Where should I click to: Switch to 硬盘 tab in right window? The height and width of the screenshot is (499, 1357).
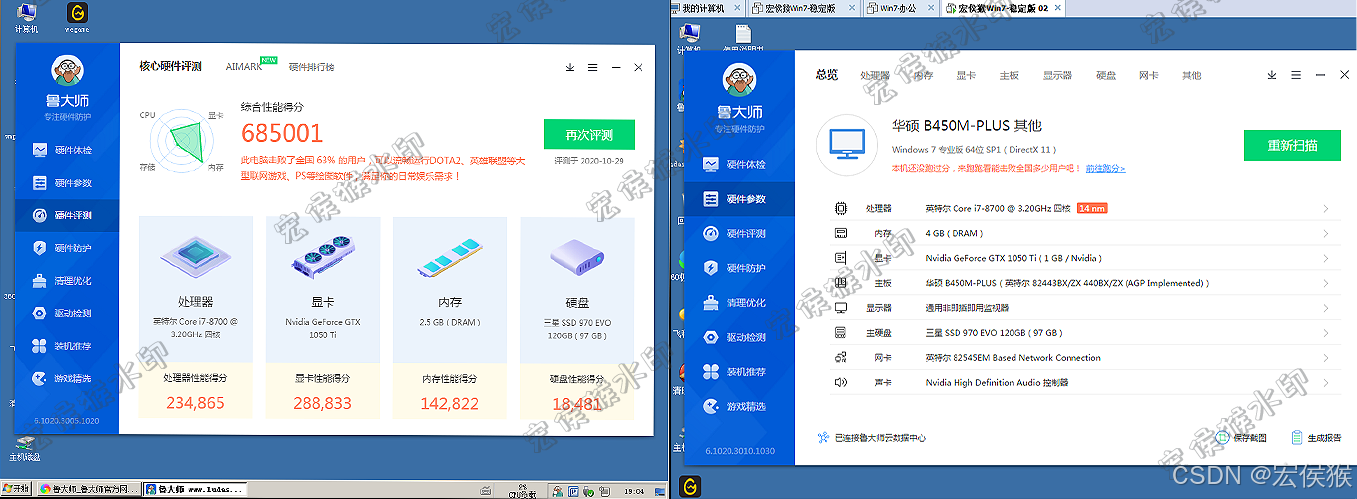pos(1105,75)
